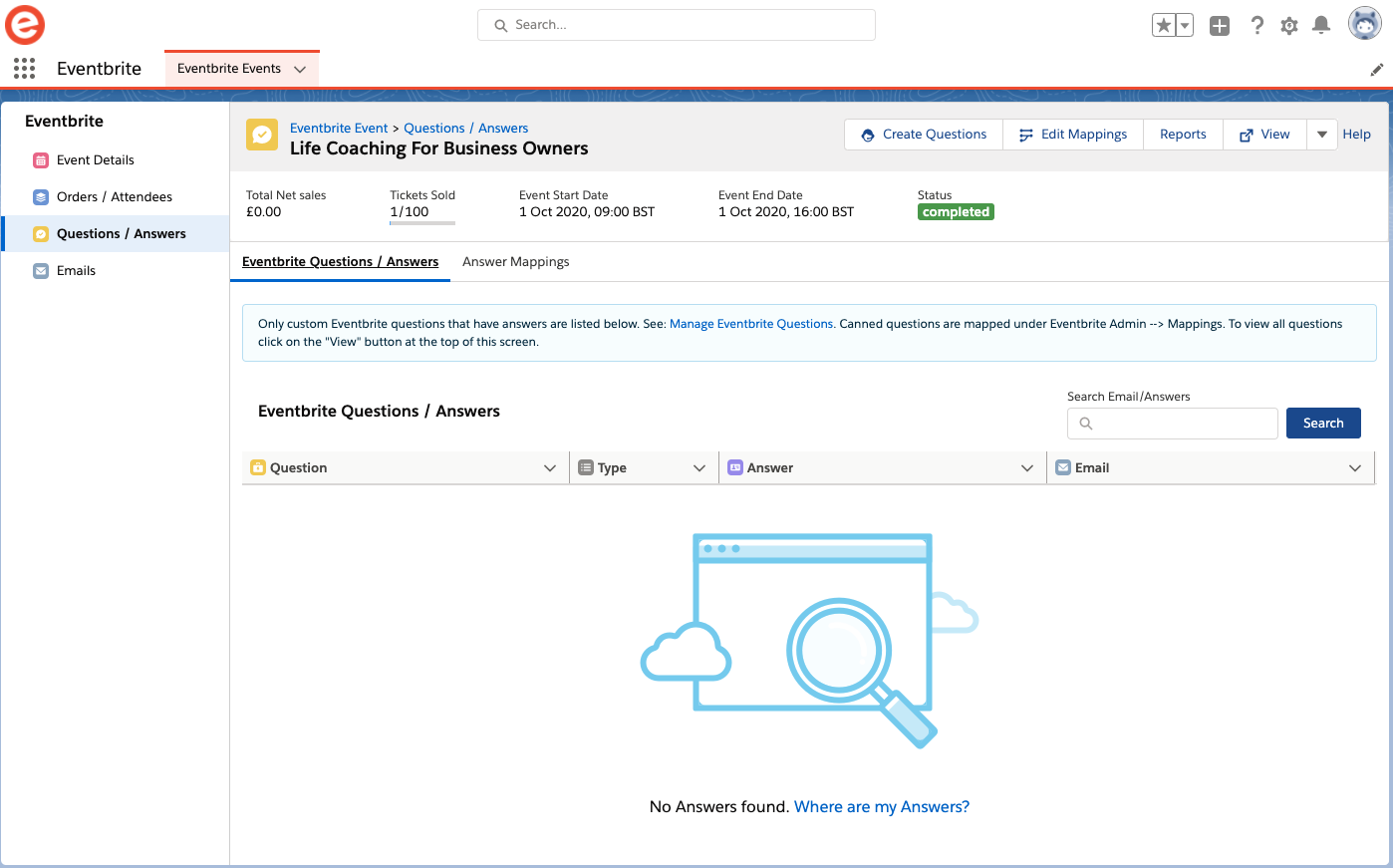Follow the Eventbrite Event breadcrumb link
The height and width of the screenshot is (868, 1393).
339,128
